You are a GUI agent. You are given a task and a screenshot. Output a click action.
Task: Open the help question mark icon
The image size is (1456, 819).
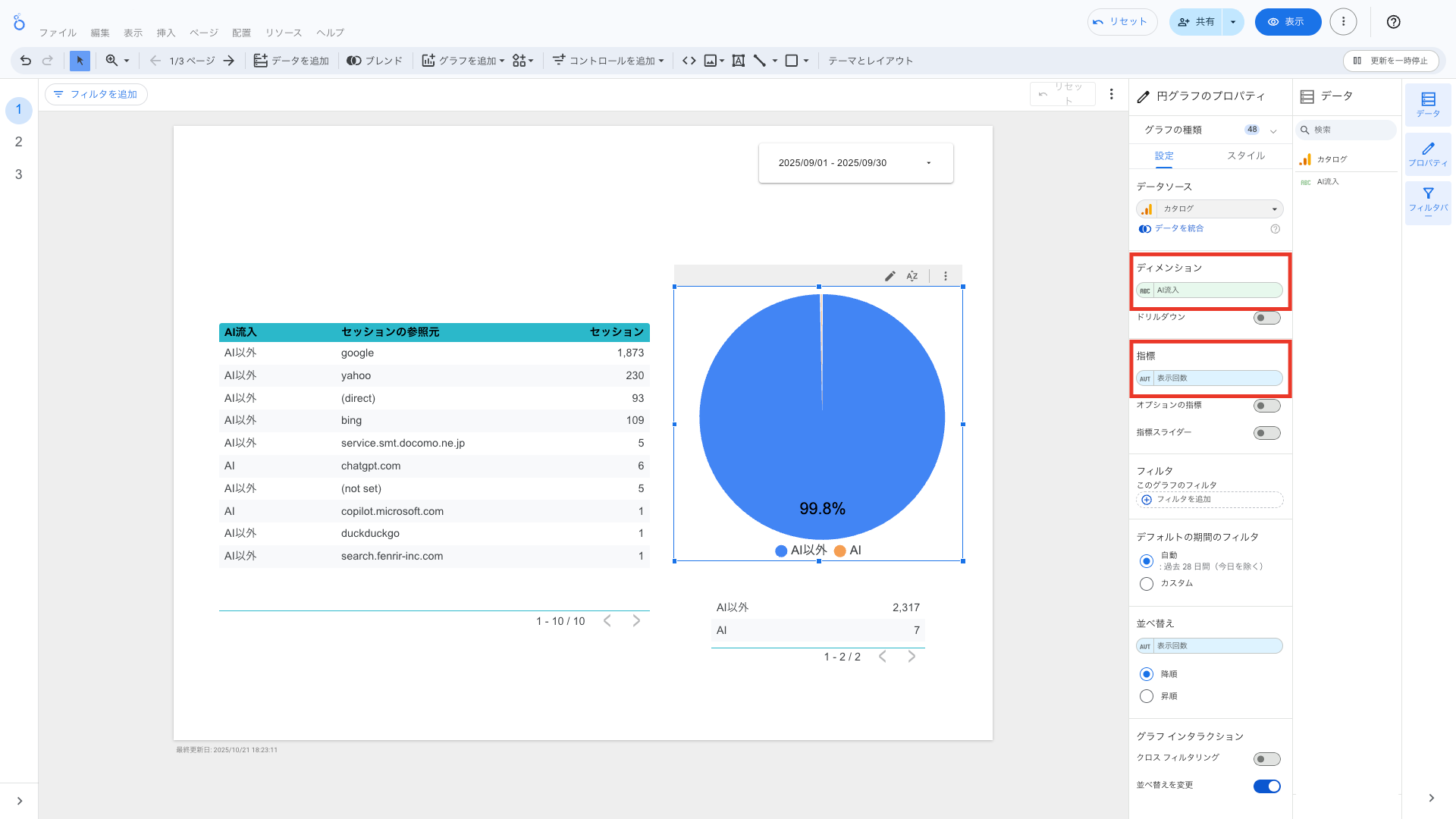[x=1393, y=22]
